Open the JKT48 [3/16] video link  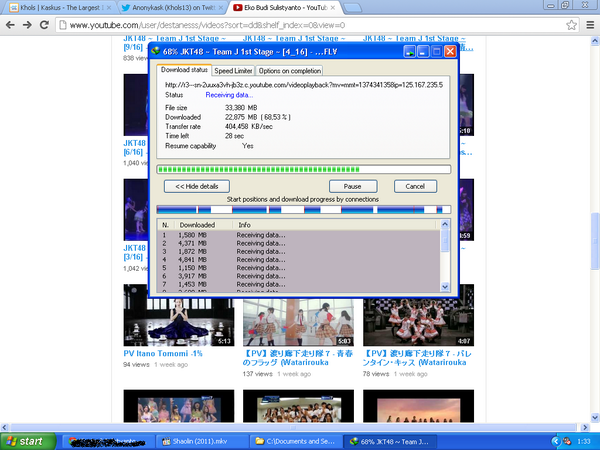(x=135, y=253)
